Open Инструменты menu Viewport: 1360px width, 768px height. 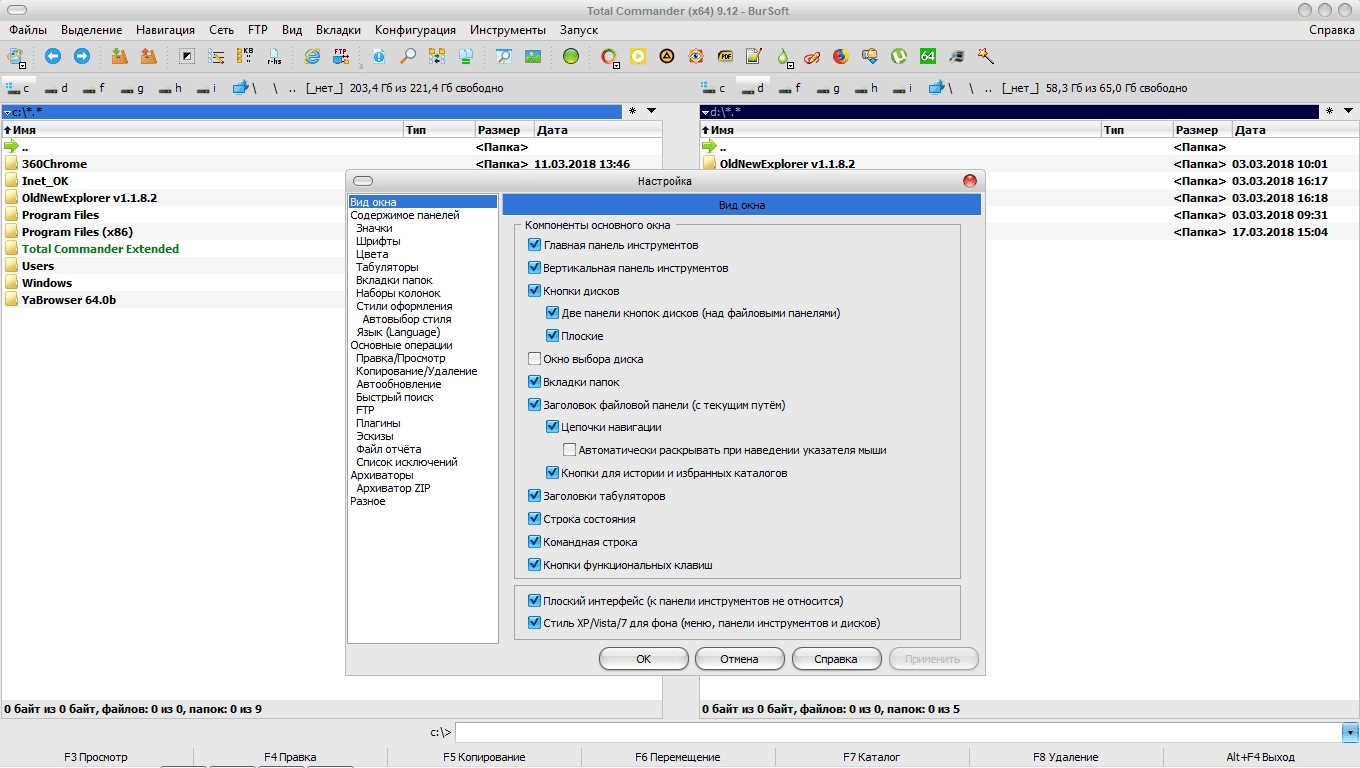(x=508, y=30)
